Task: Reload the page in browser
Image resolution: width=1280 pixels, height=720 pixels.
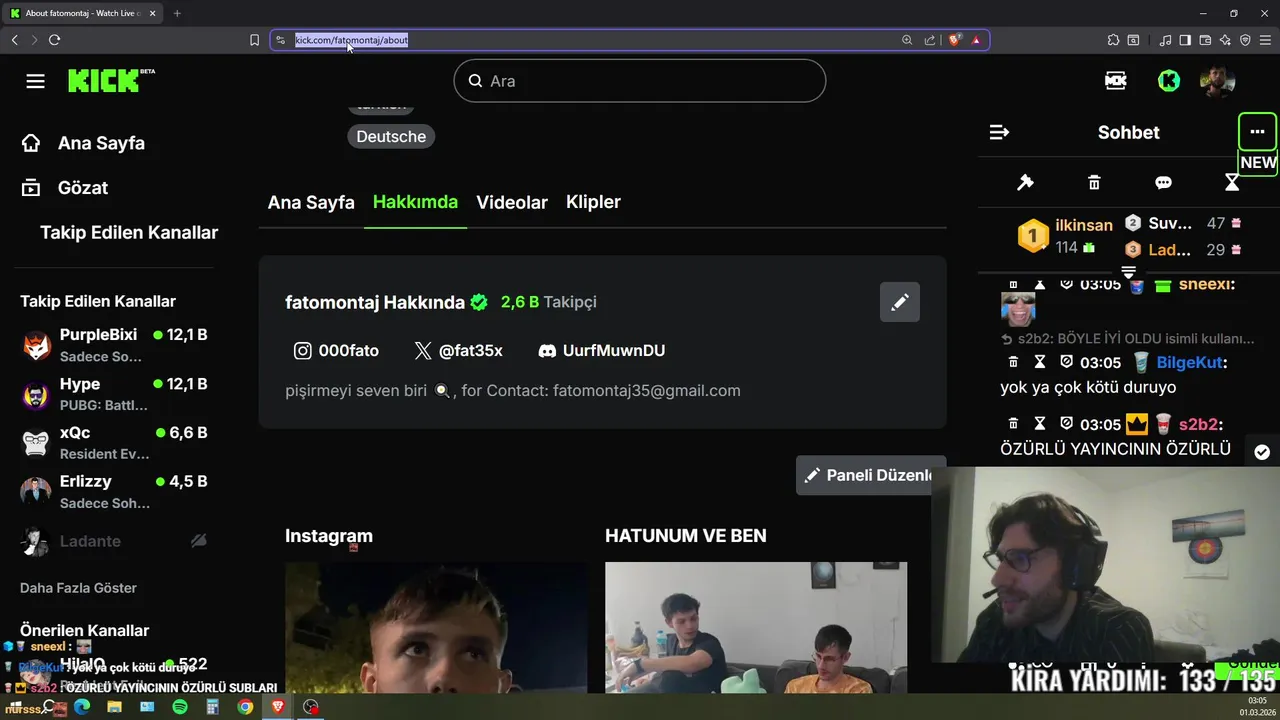Action: (54, 40)
